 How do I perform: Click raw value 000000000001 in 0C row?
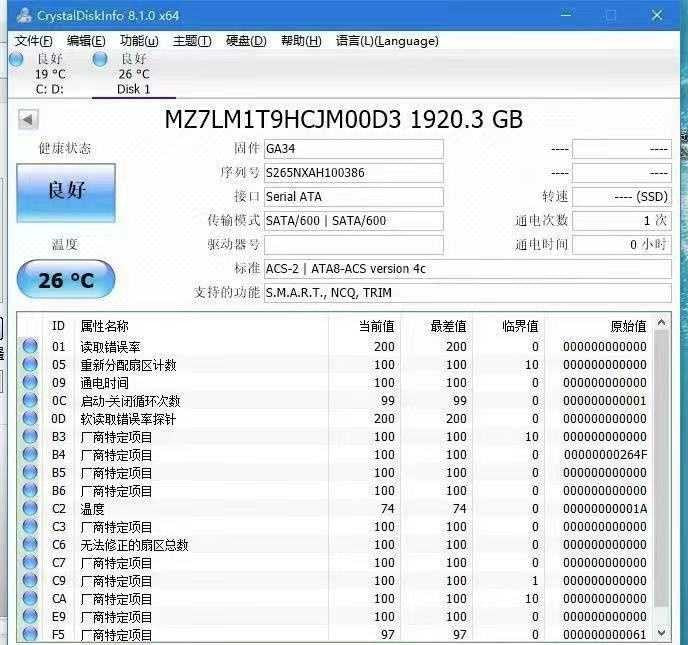605,401
